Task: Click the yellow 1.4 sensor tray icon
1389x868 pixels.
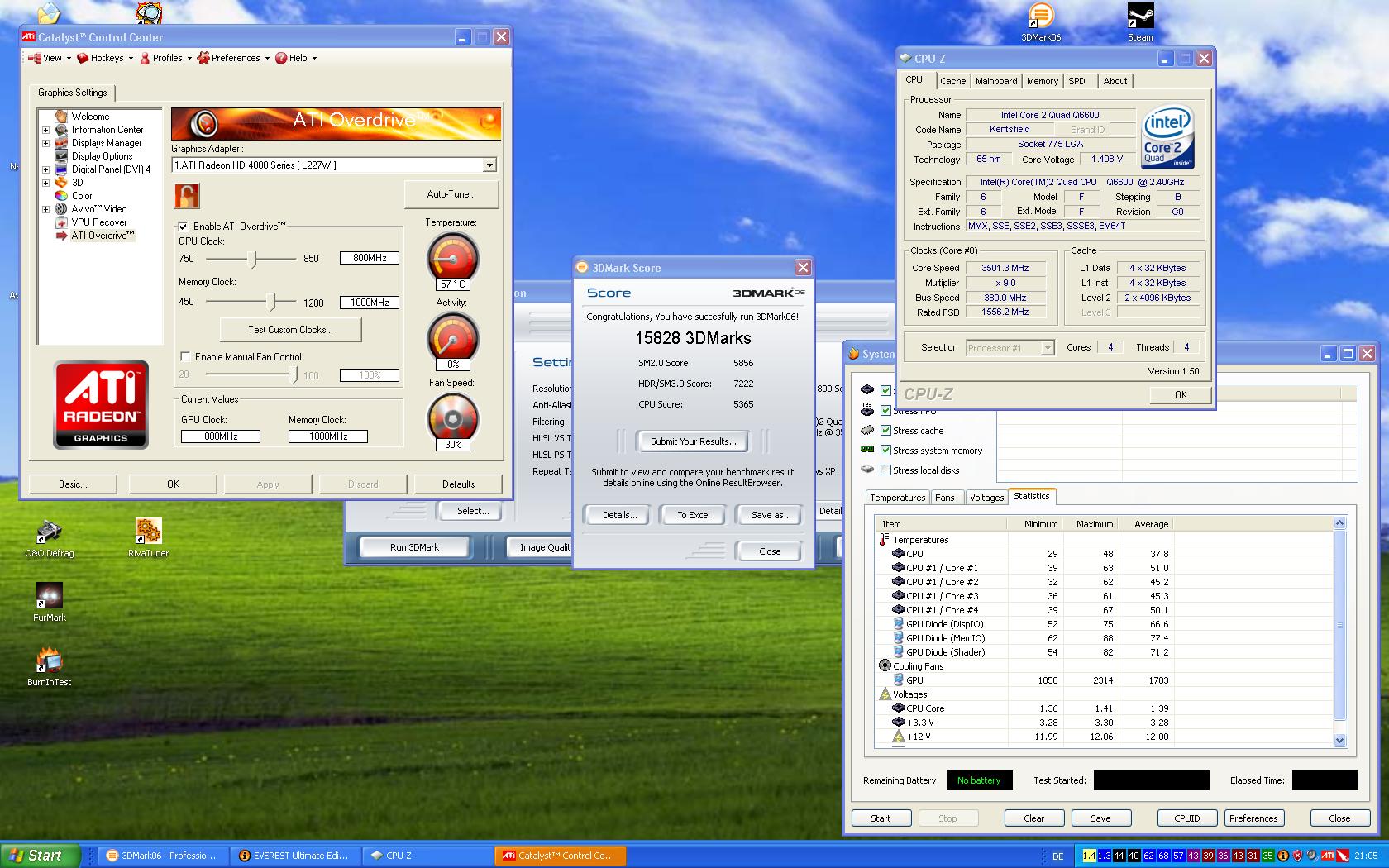Action: pos(1089,856)
